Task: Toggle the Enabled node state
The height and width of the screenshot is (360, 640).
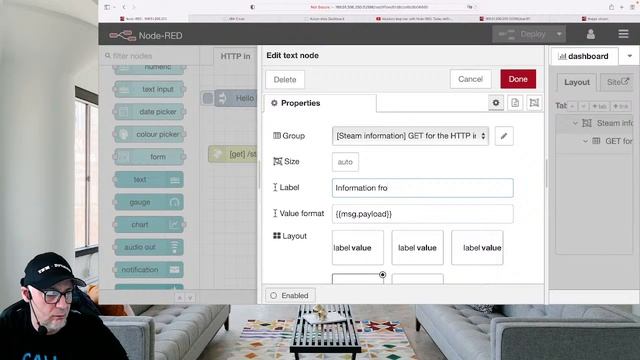Action: [x=290, y=296]
